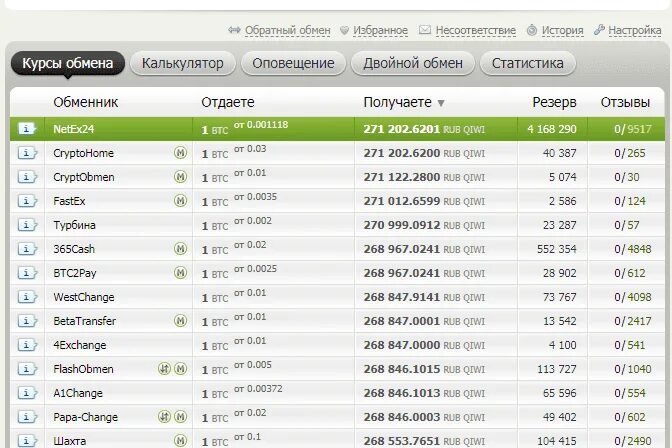Viewport: 672px width, 448px height.
Task: Open the NetEx24 exchanger
Action: [73, 129]
